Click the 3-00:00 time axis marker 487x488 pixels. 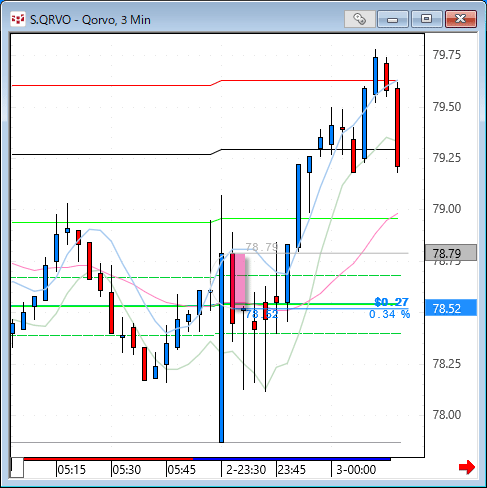coord(356,470)
